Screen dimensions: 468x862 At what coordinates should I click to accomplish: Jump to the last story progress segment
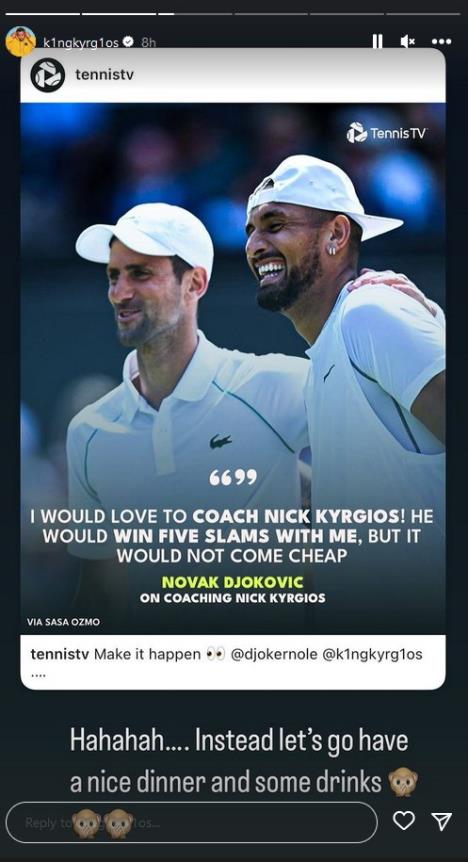(423, 13)
